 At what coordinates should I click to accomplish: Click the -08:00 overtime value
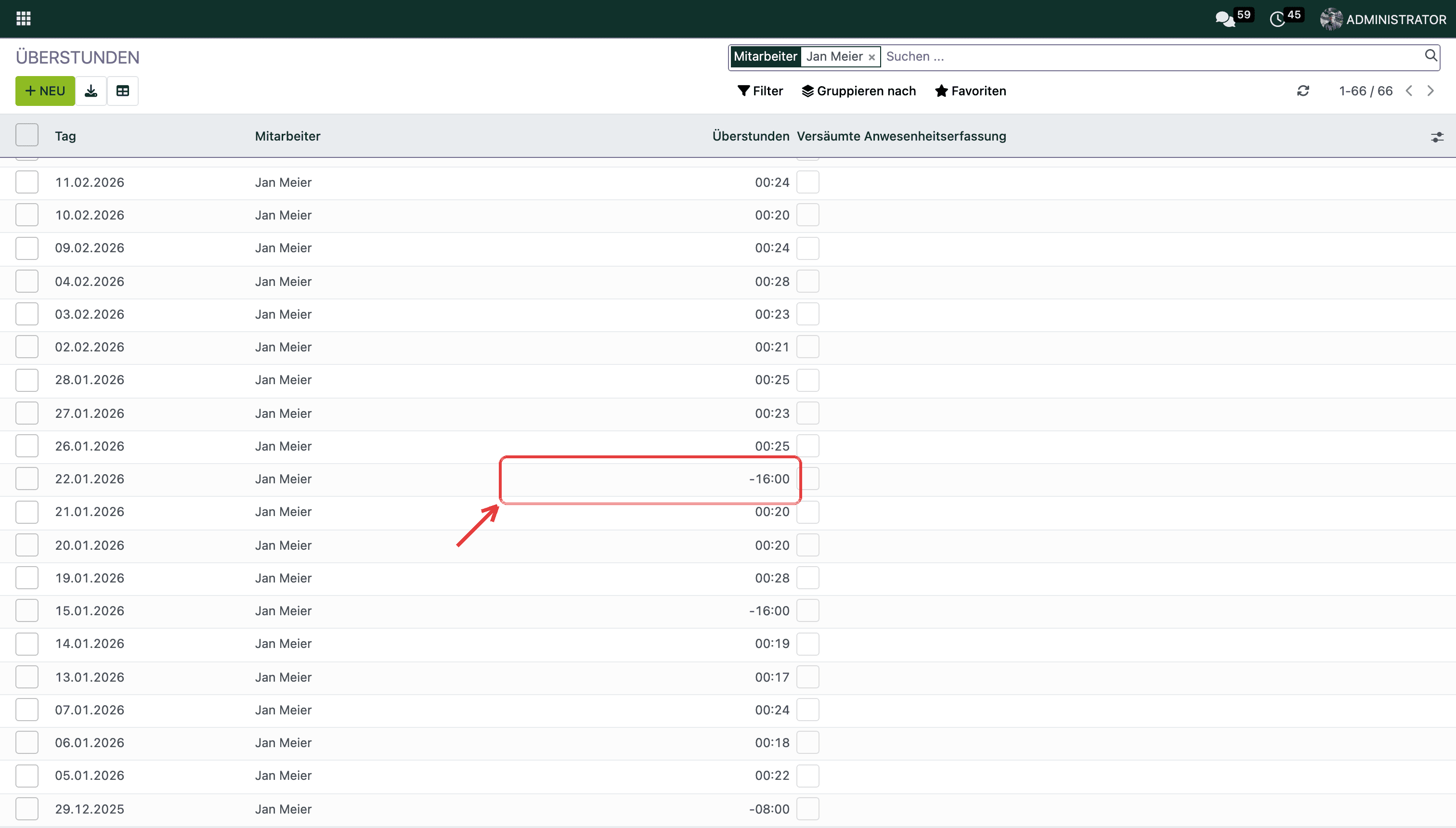click(769, 809)
